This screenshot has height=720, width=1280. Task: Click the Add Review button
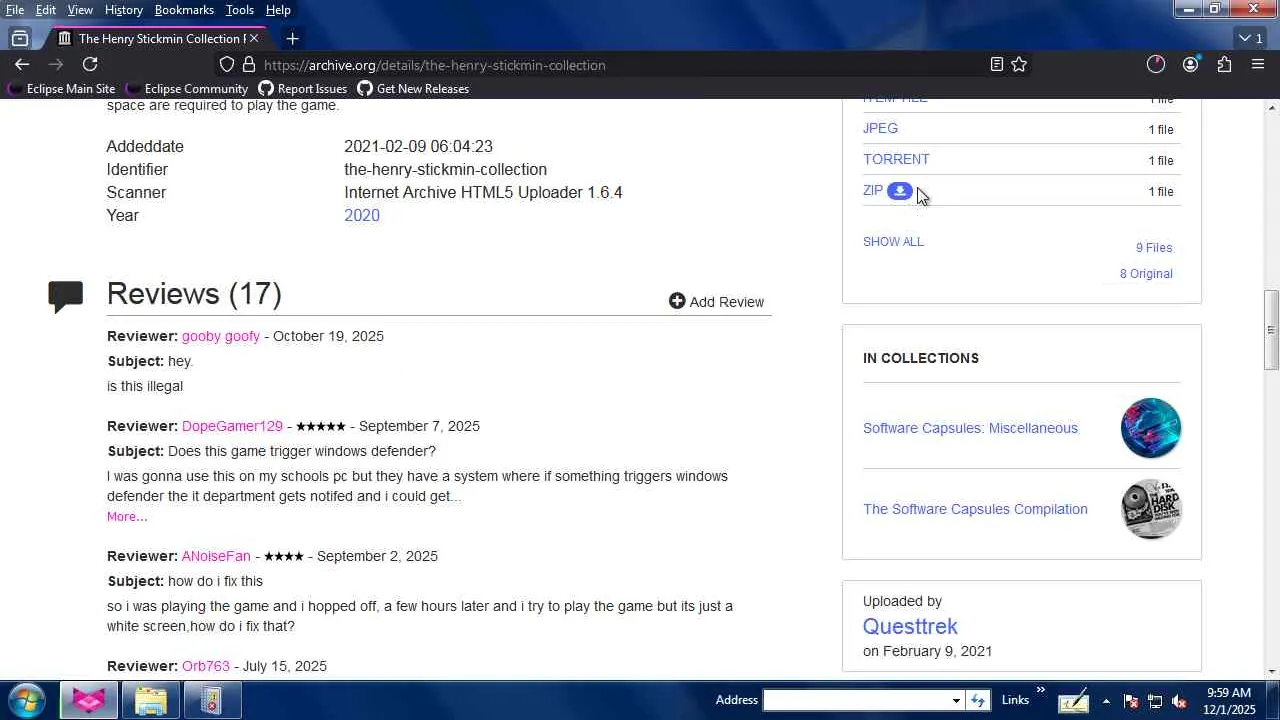click(717, 302)
